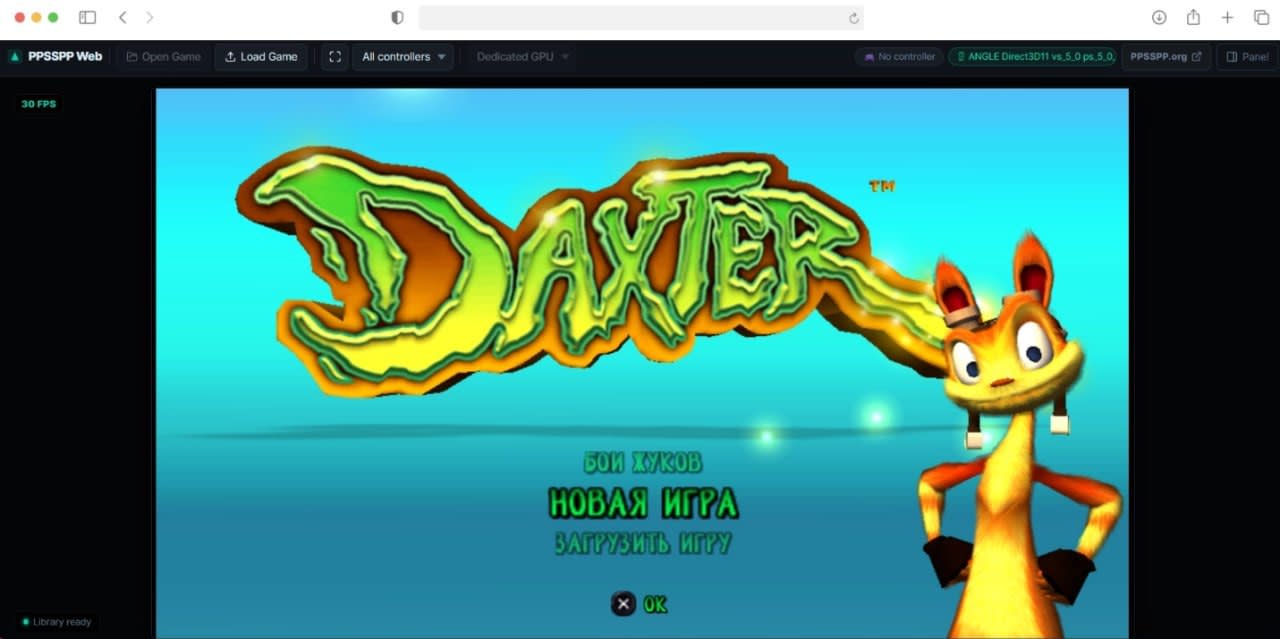Viewport: 1280px width, 639px height.
Task: Go forward in browser history
Action: click(x=150, y=17)
